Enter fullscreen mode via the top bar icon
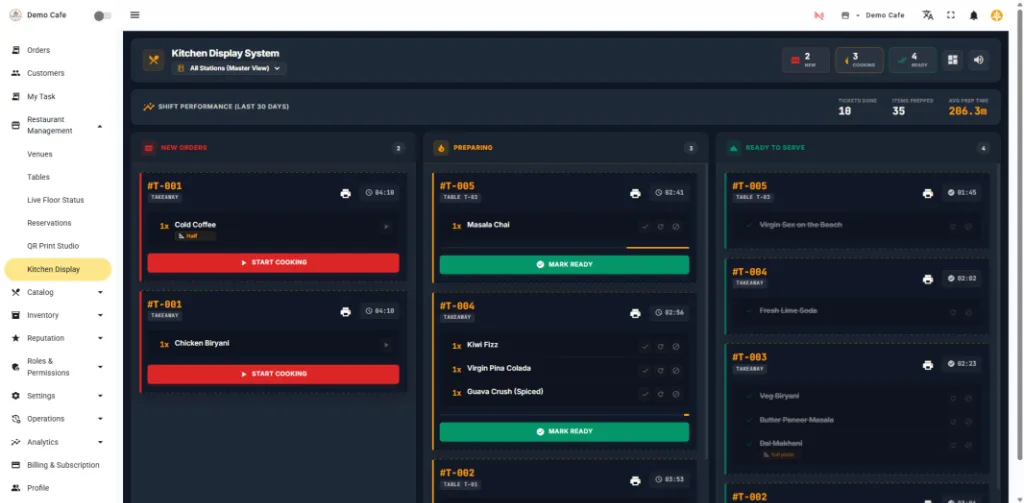 (x=951, y=15)
